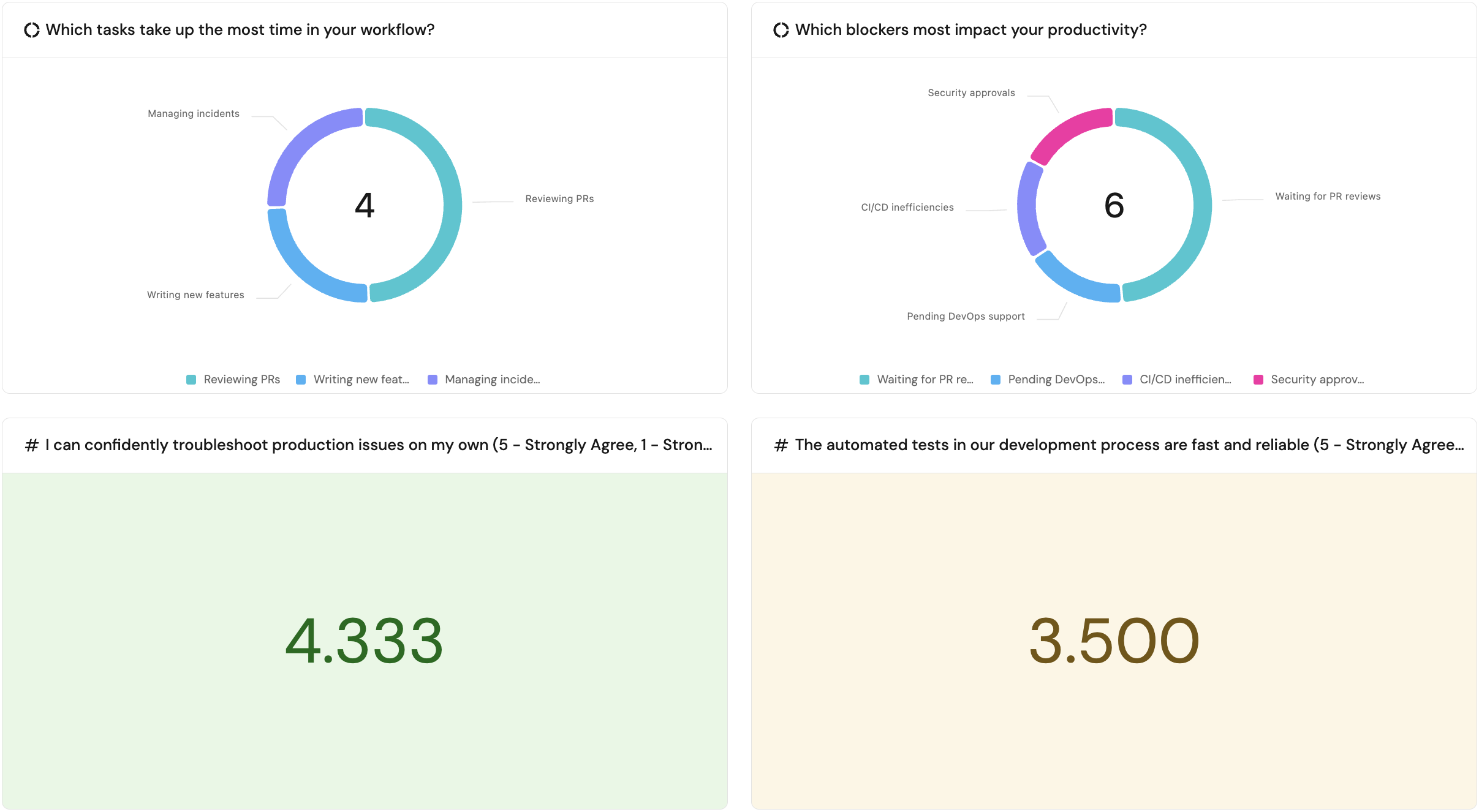The height and width of the screenshot is (812, 1479).
Task: Click the pink Security approvals legend square
Action: pos(1258,380)
